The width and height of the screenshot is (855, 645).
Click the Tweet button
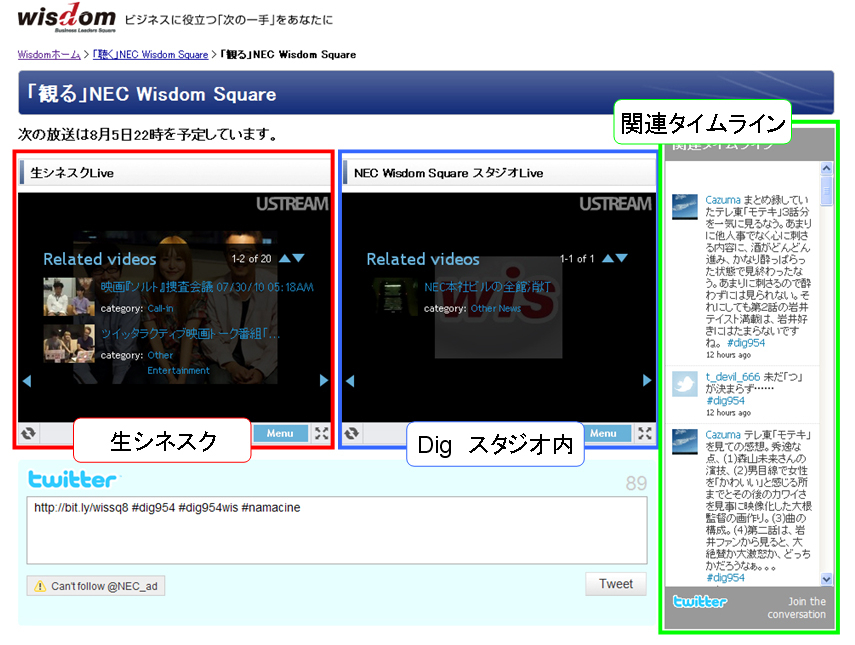616,584
